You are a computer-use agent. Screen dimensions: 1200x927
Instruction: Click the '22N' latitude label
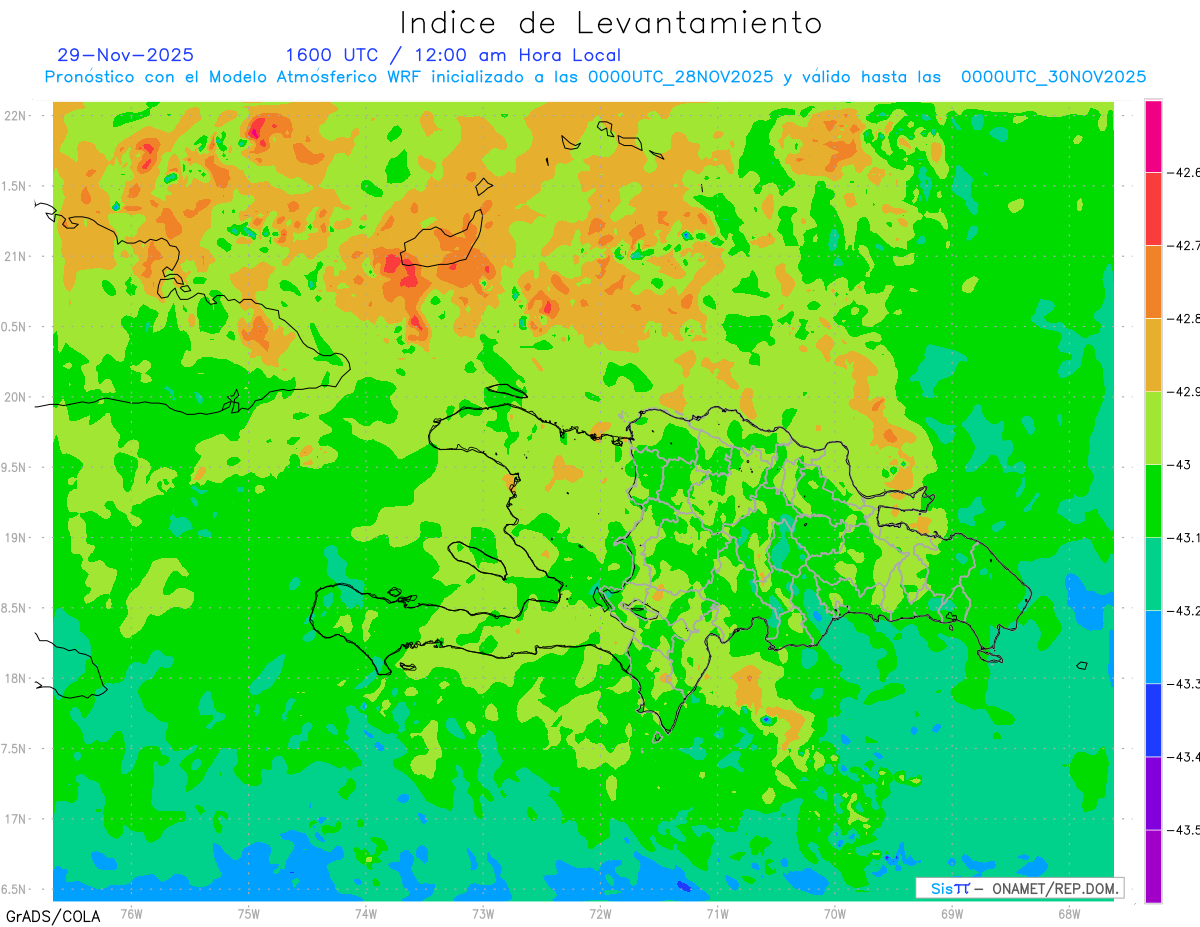pos(16,116)
